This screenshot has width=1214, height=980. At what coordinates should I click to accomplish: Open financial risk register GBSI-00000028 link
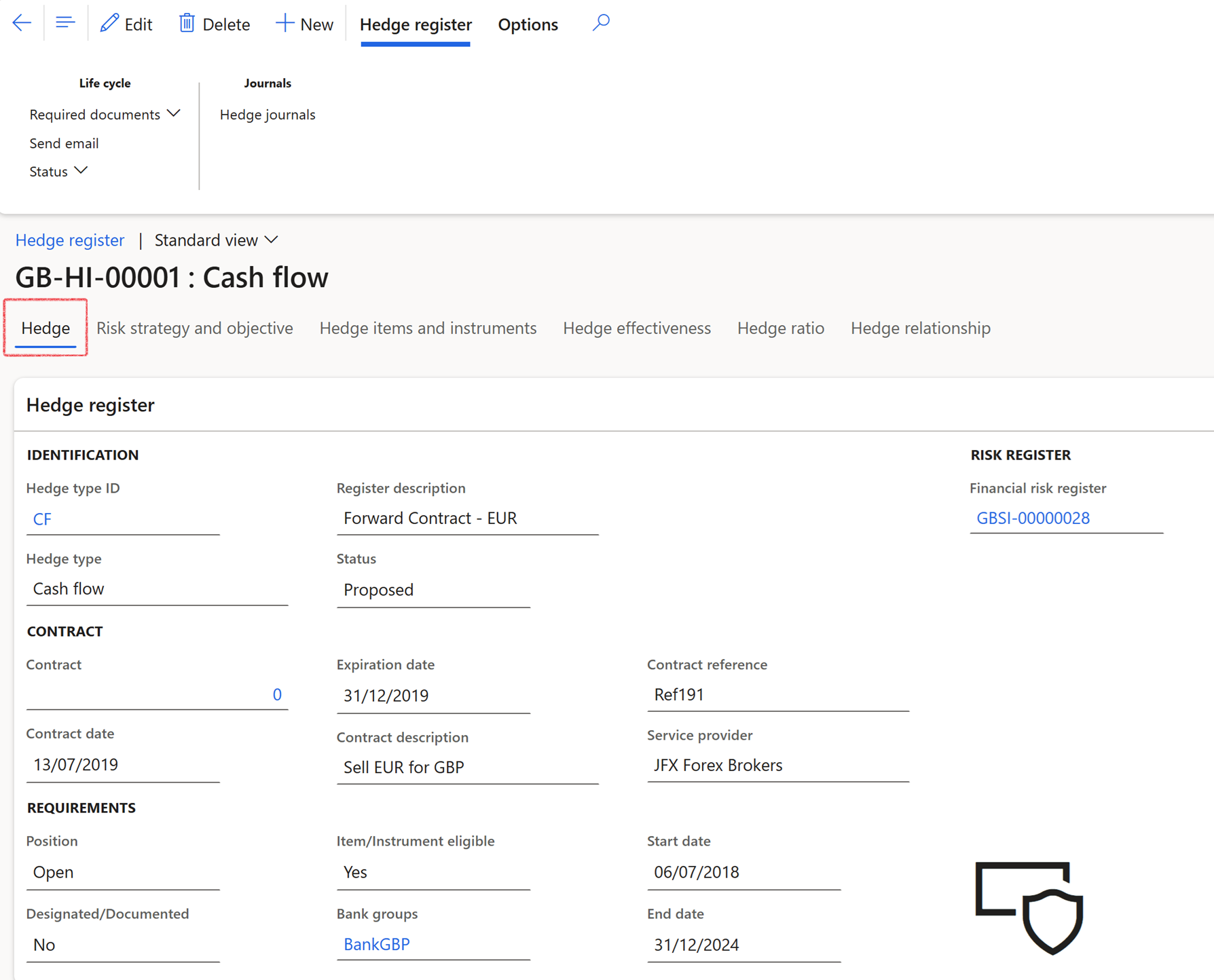click(1033, 518)
